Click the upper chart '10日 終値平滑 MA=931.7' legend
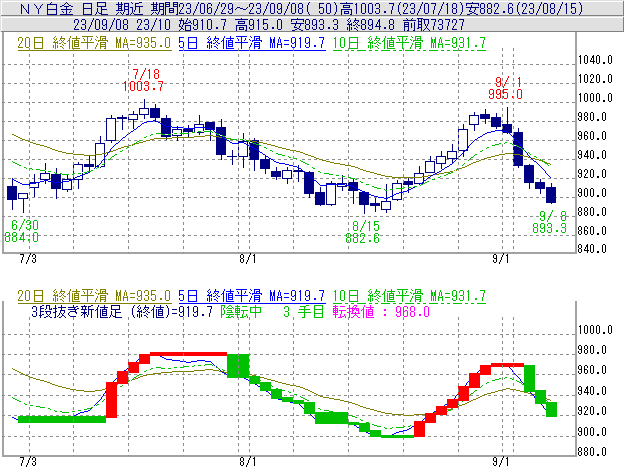Viewport: 624px width, 475px height. coord(409,43)
